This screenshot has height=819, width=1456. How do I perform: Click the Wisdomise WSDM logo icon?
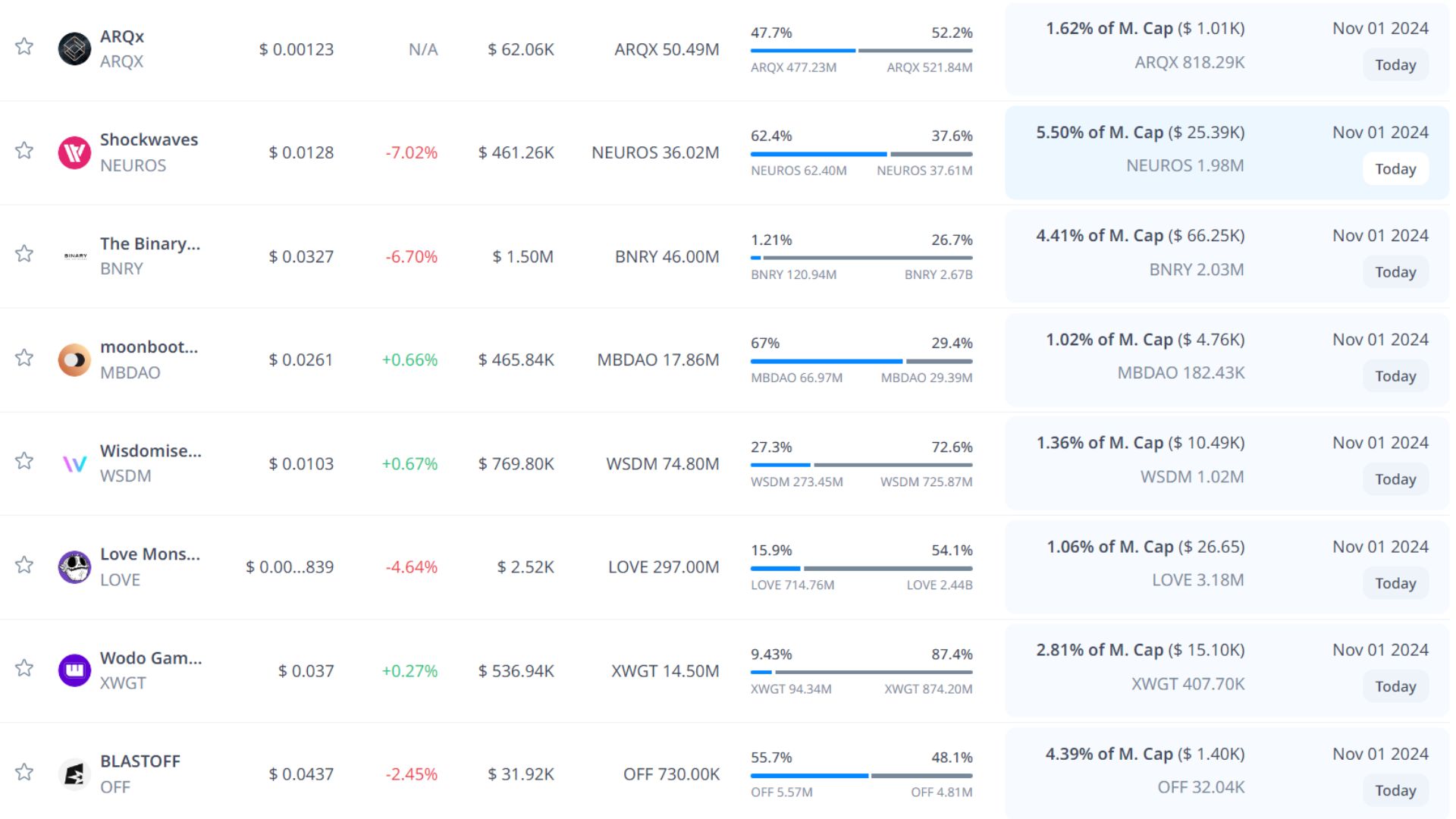tap(74, 463)
